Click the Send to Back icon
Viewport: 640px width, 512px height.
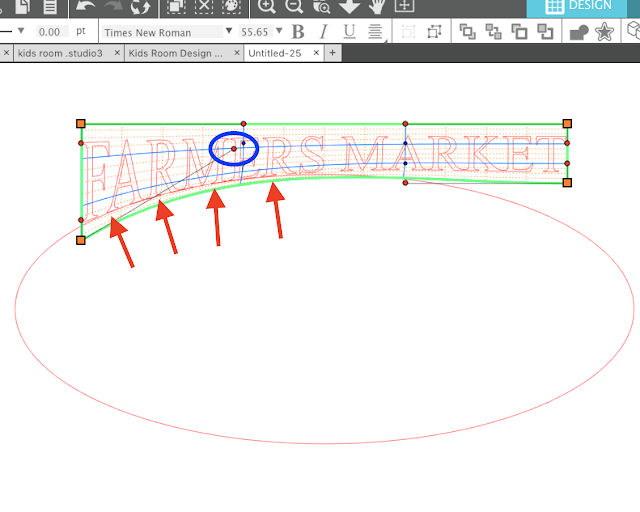click(493, 32)
